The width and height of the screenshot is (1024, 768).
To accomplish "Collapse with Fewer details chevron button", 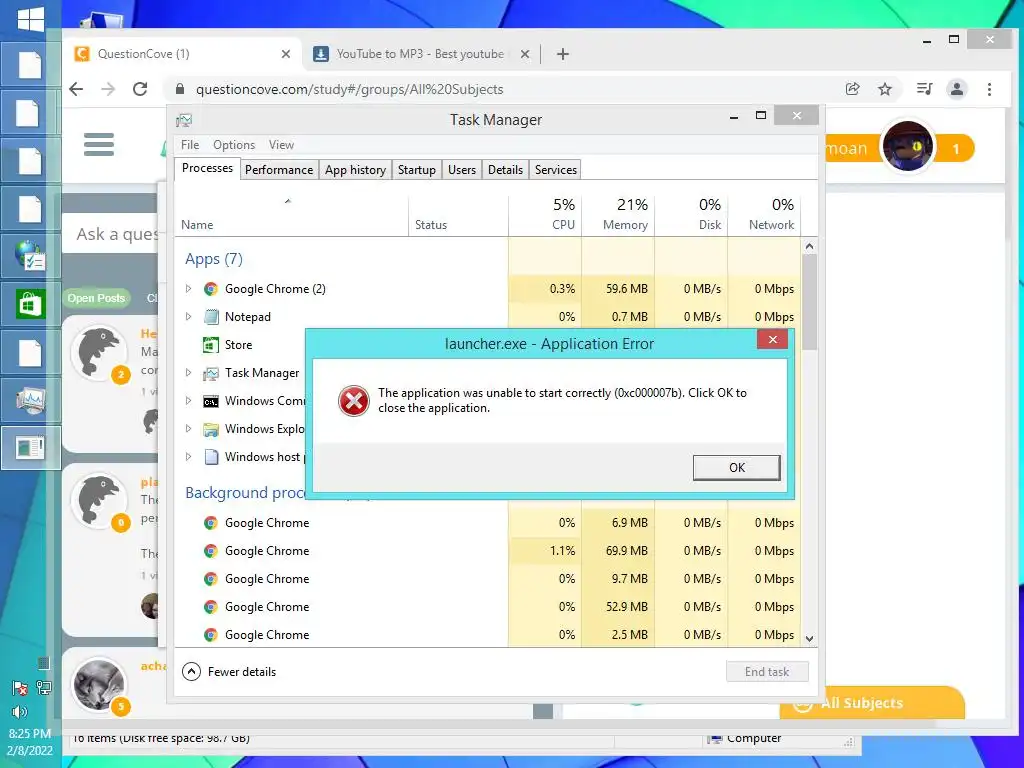I will (x=191, y=671).
